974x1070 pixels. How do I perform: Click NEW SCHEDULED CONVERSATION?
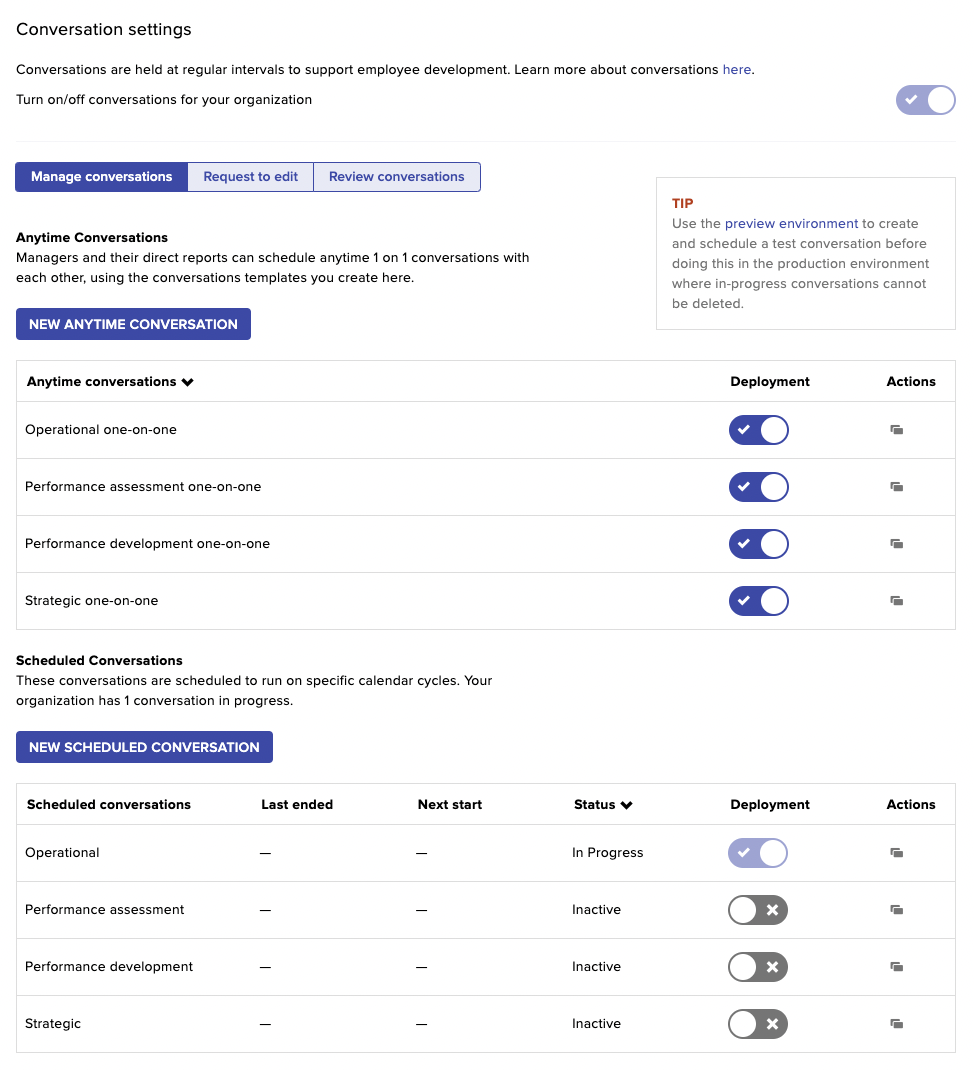point(144,747)
